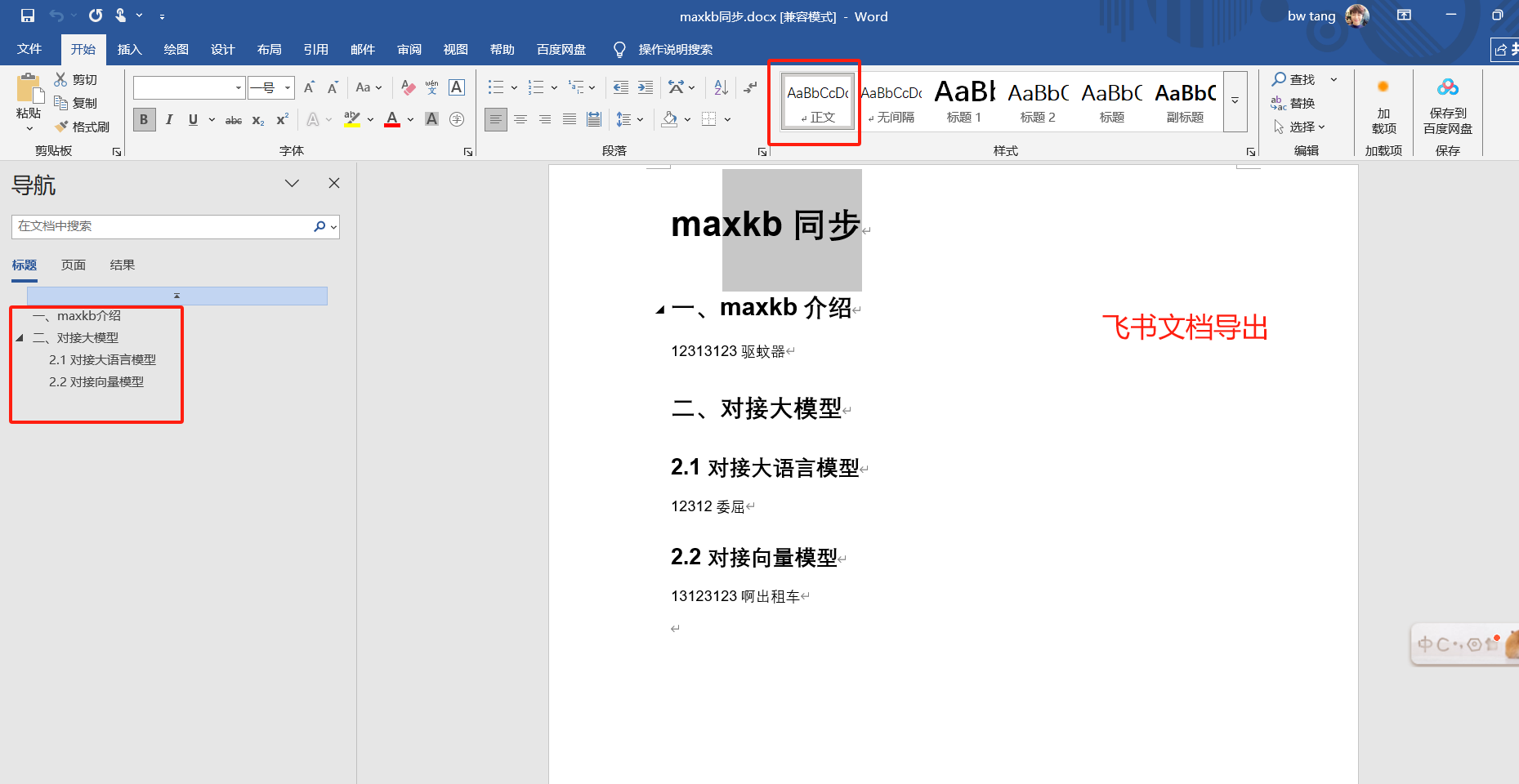The image size is (1519, 784).
Task: Click the Distributed alignment button
Action: (594, 119)
